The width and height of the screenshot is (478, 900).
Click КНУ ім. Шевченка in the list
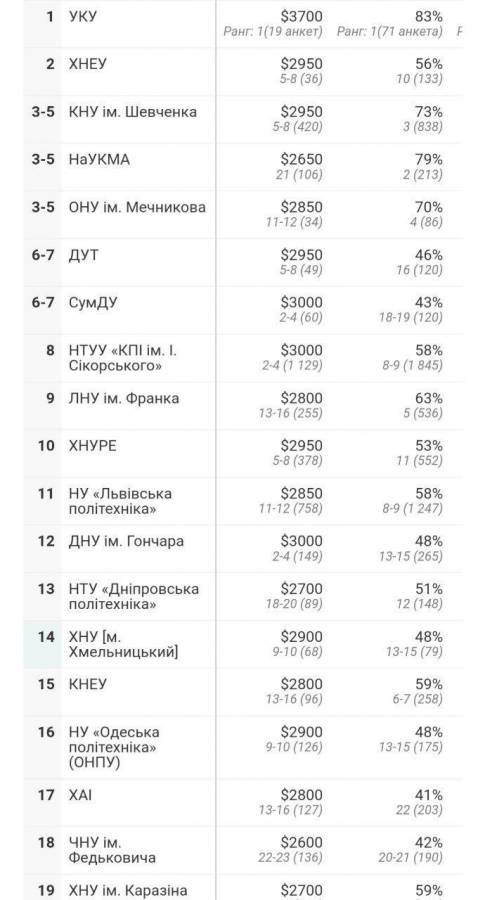coord(133,112)
